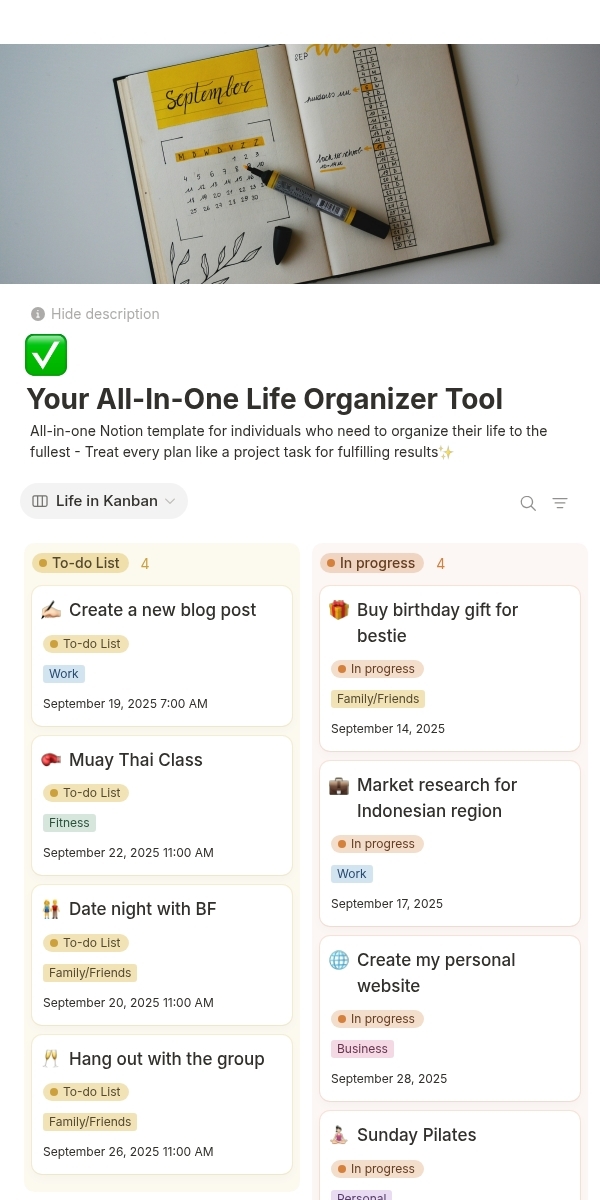This screenshot has height=1200, width=600.
Task: Open the filter lines icon
Action: coord(560,503)
